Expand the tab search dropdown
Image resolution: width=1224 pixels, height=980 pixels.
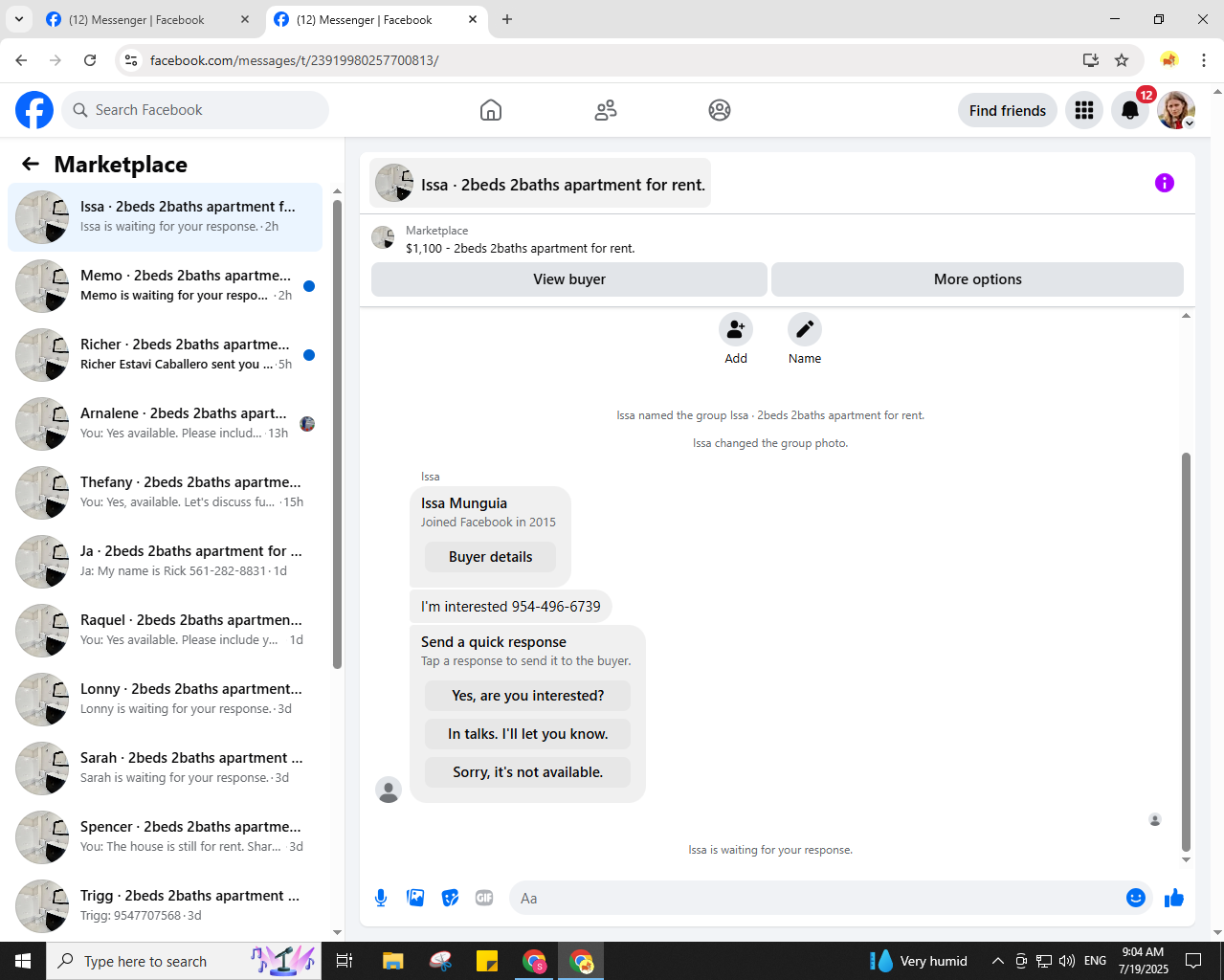point(18,19)
